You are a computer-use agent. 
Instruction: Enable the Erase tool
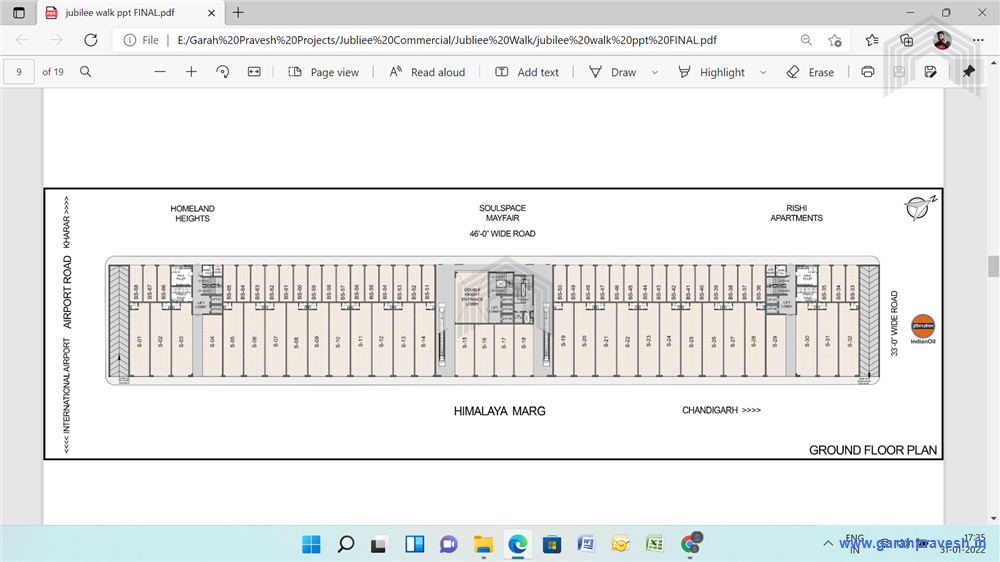810,72
